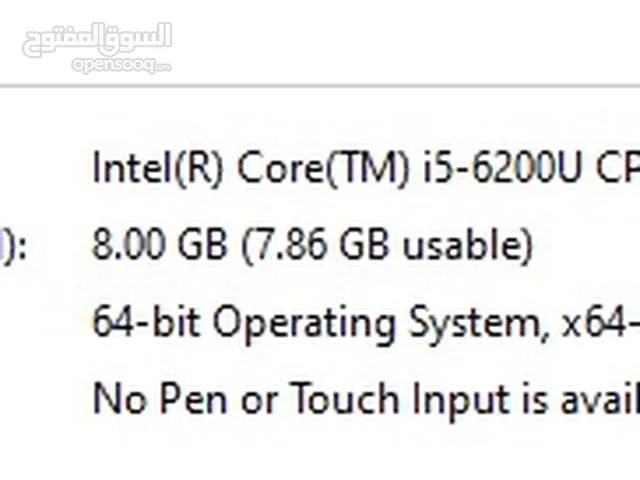Click the opensooq.com watermark text
Screen dimensions: 640x480
pos(121,65)
